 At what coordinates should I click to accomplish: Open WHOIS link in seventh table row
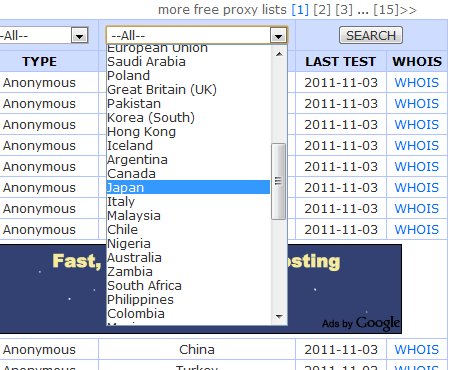coord(417,209)
